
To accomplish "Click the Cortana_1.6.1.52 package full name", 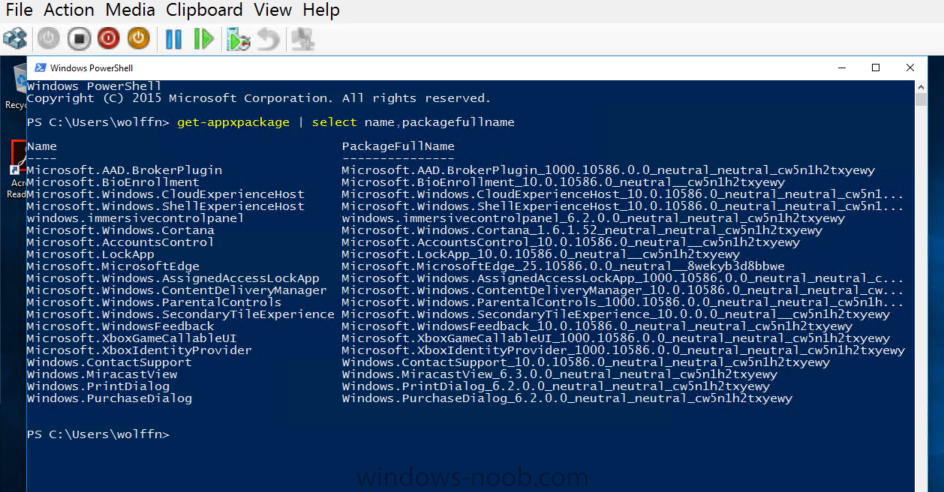I will (x=582, y=230).
